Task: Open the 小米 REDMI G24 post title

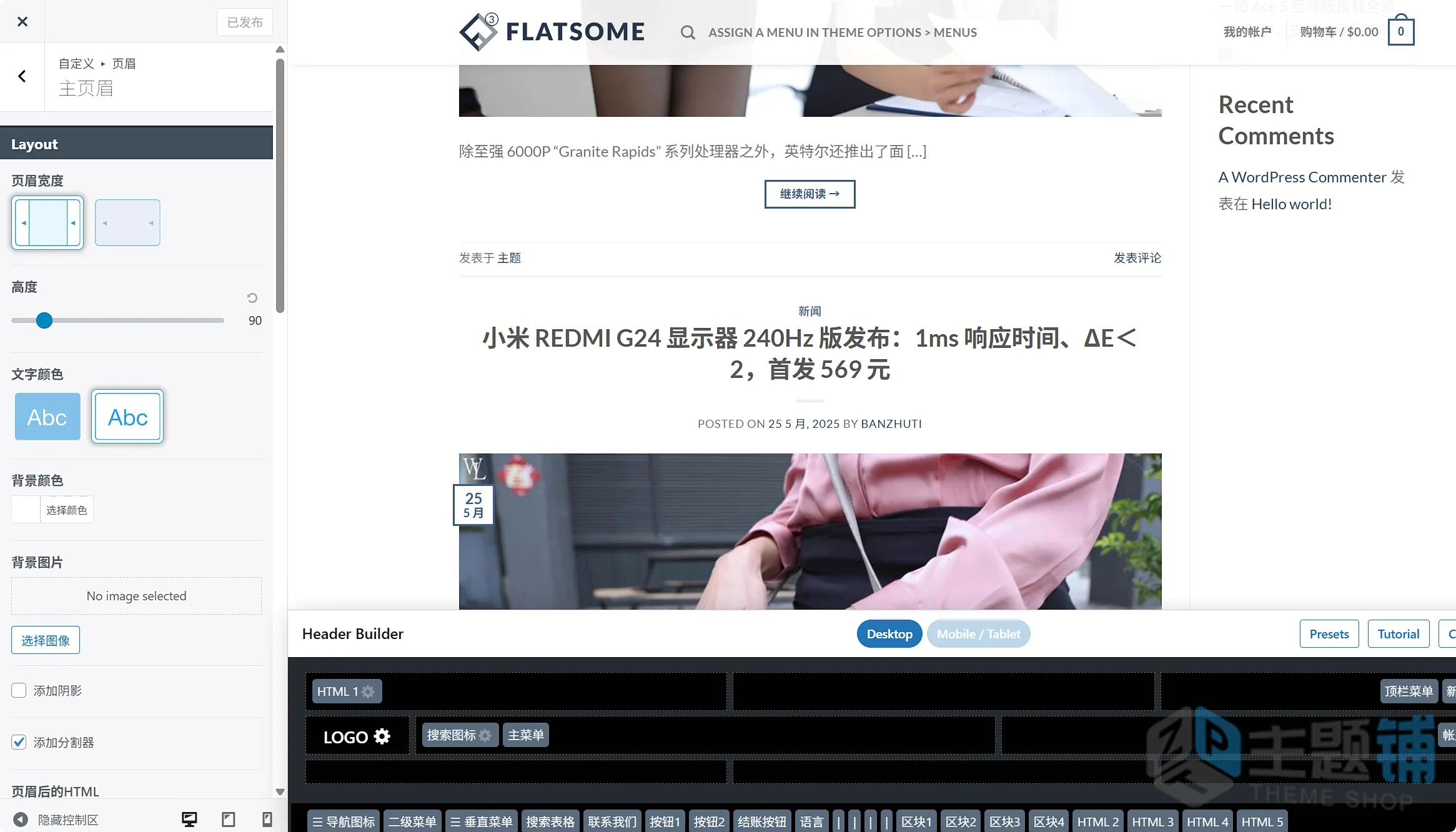Action: pos(810,354)
